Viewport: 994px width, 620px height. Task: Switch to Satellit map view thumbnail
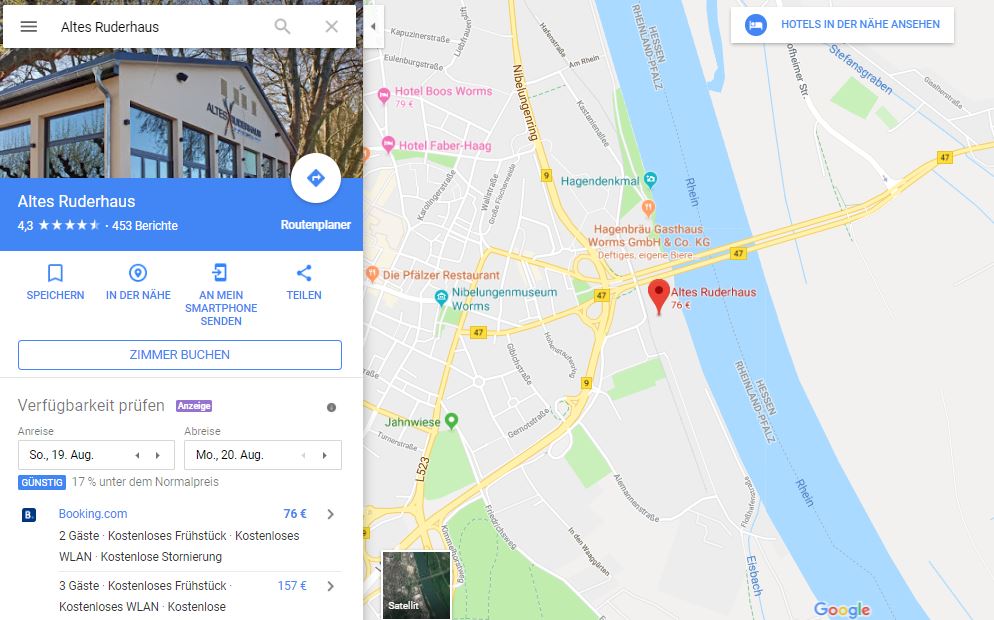(416, 584)
